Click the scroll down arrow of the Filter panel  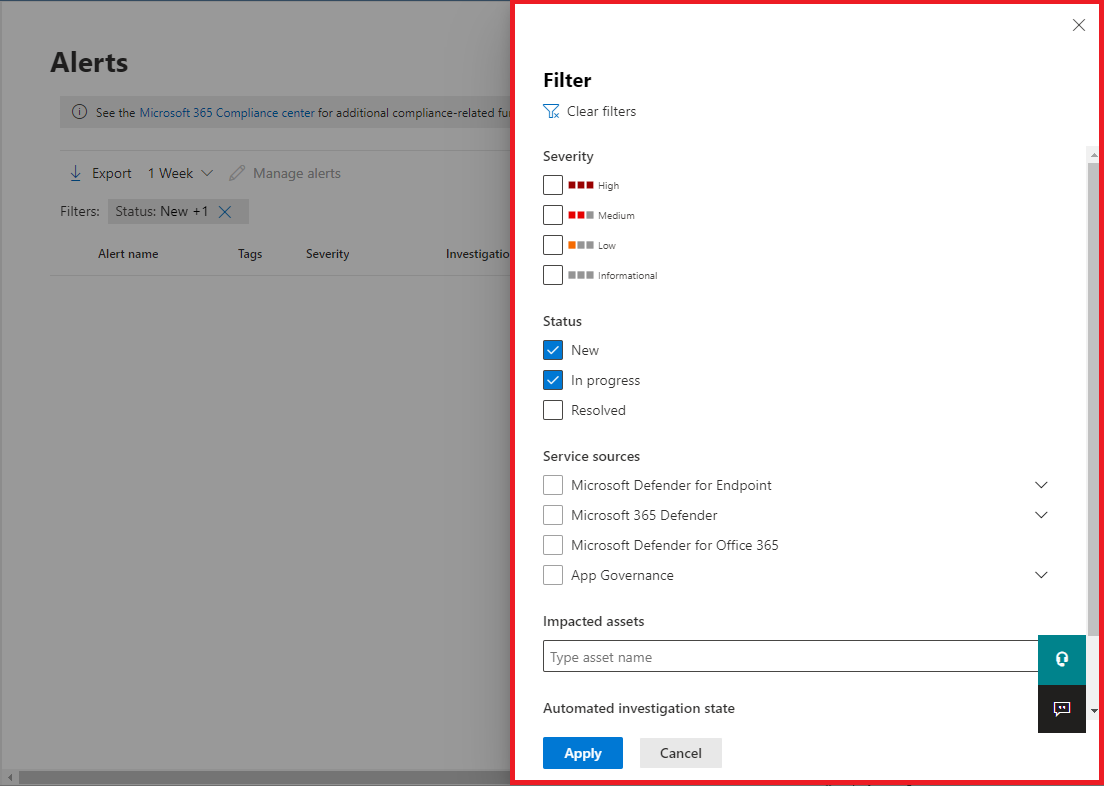(1093, 711)
